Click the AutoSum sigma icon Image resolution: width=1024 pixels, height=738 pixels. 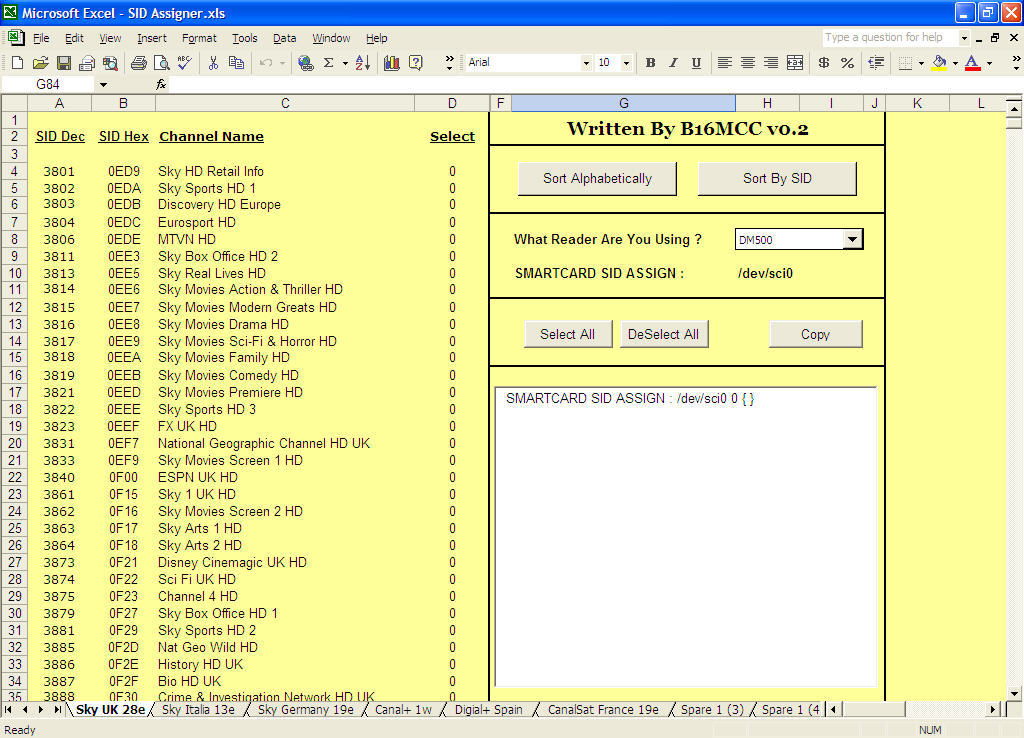[328, 63]
